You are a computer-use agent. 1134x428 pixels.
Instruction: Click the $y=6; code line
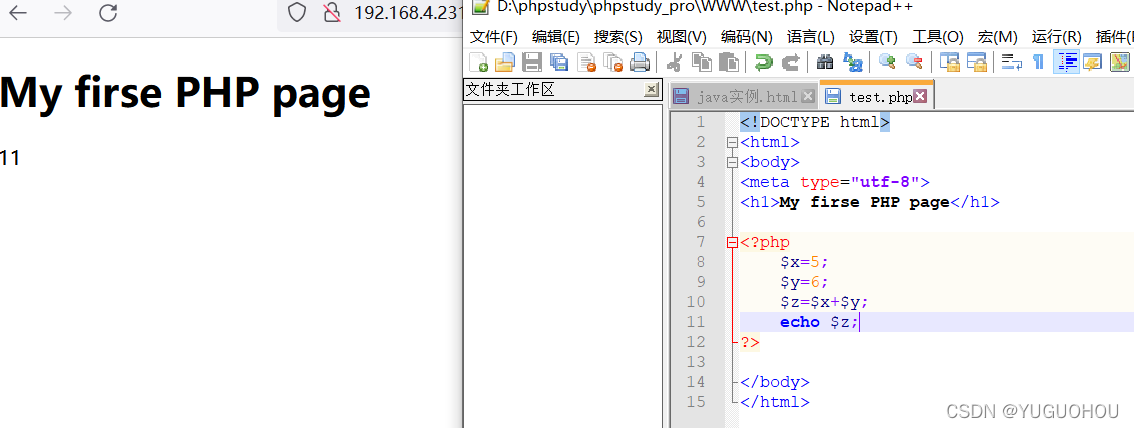[803, 282]
